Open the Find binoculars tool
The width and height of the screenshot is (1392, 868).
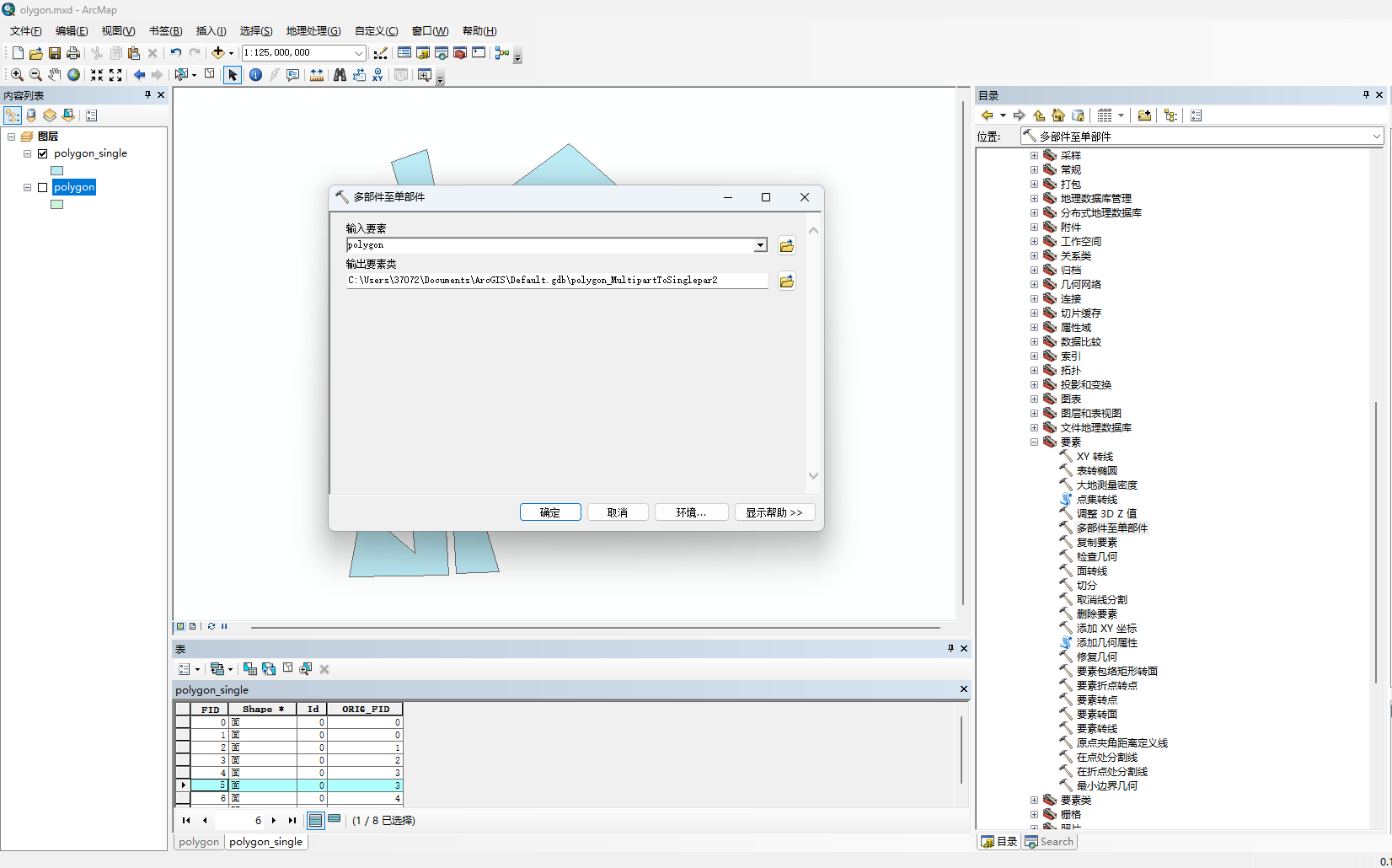(x=340, y=75)
